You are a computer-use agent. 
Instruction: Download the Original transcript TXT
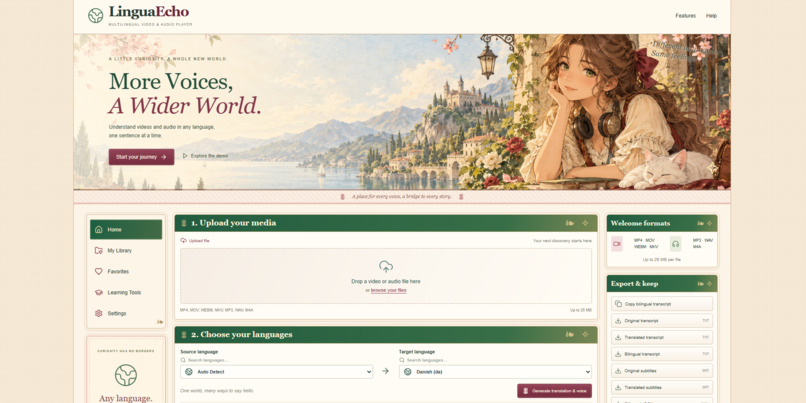(x=662, y=321)
